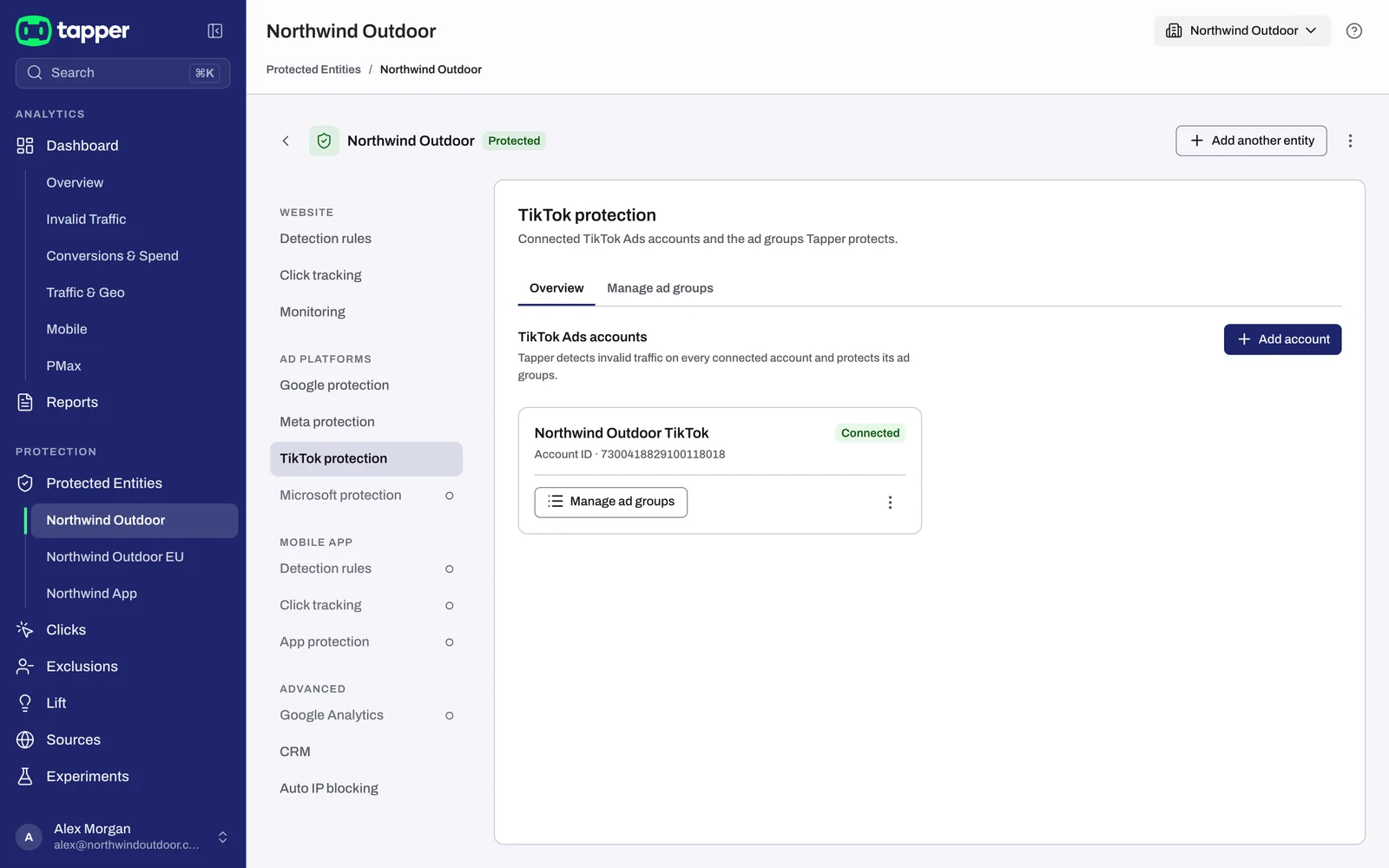Expand the Alex Morgan account switcher

pos(223,838)
